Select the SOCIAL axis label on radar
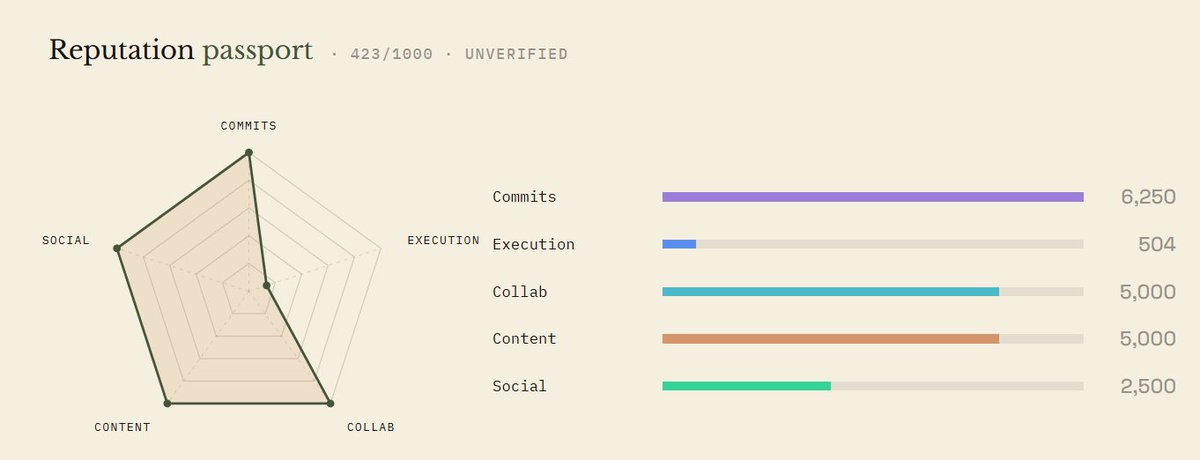Viewport: 1200px width, 460px height. point(66,240)
